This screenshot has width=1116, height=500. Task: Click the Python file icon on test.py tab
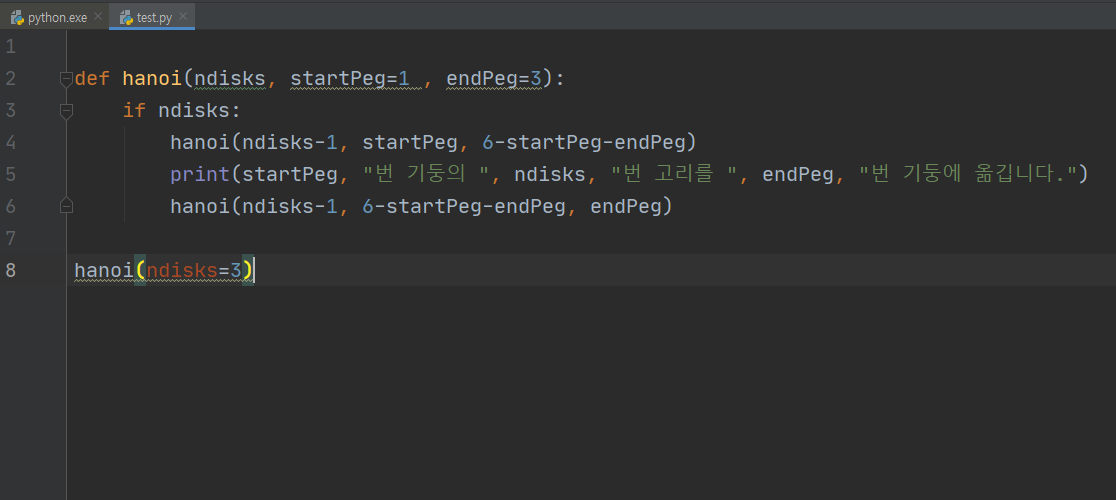tap(126, 17)
